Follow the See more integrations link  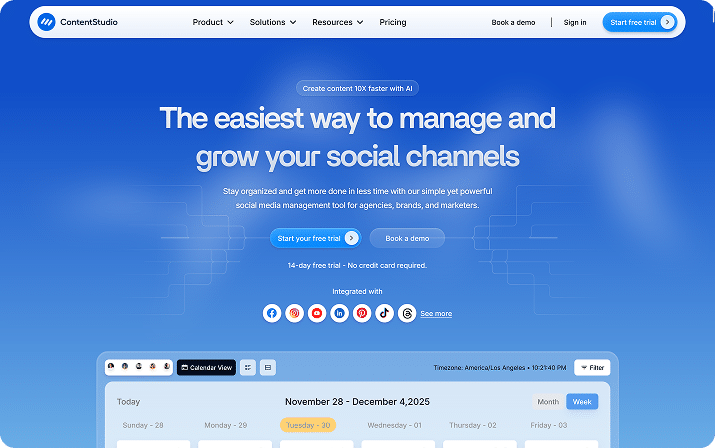(x=436, y=313)
